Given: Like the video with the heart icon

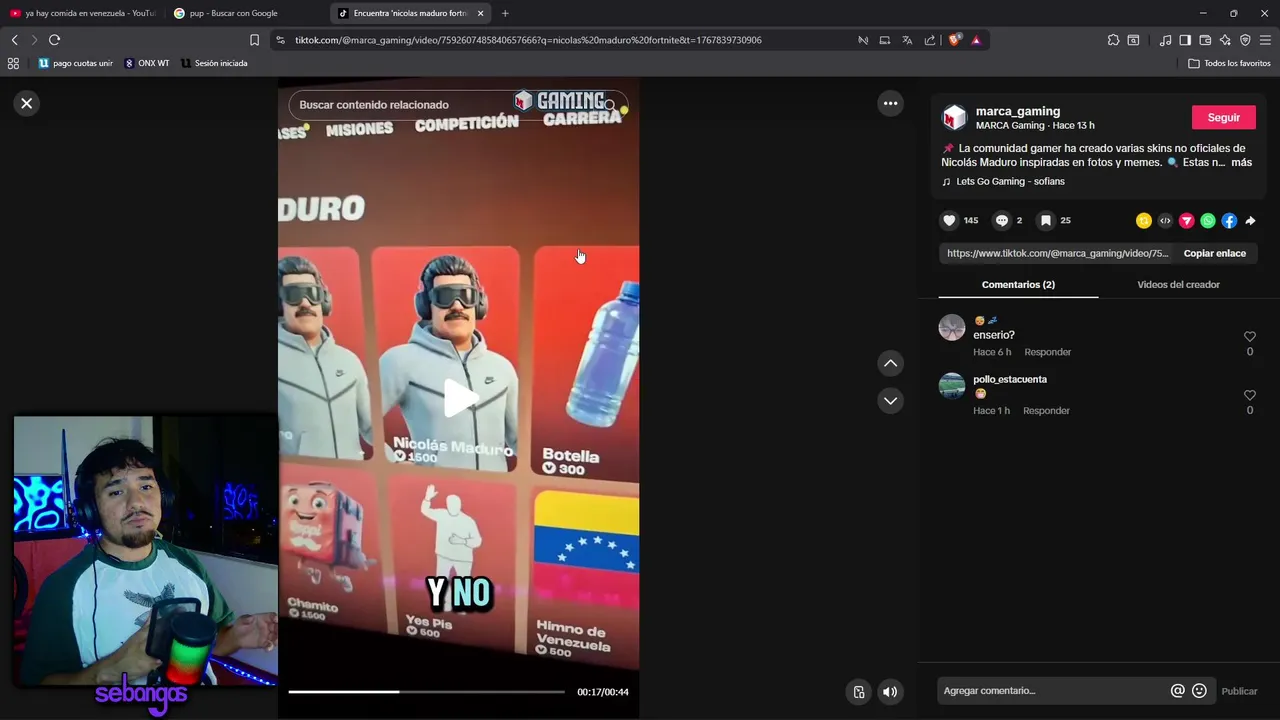Looking at the screenshot, I should 949,220.
